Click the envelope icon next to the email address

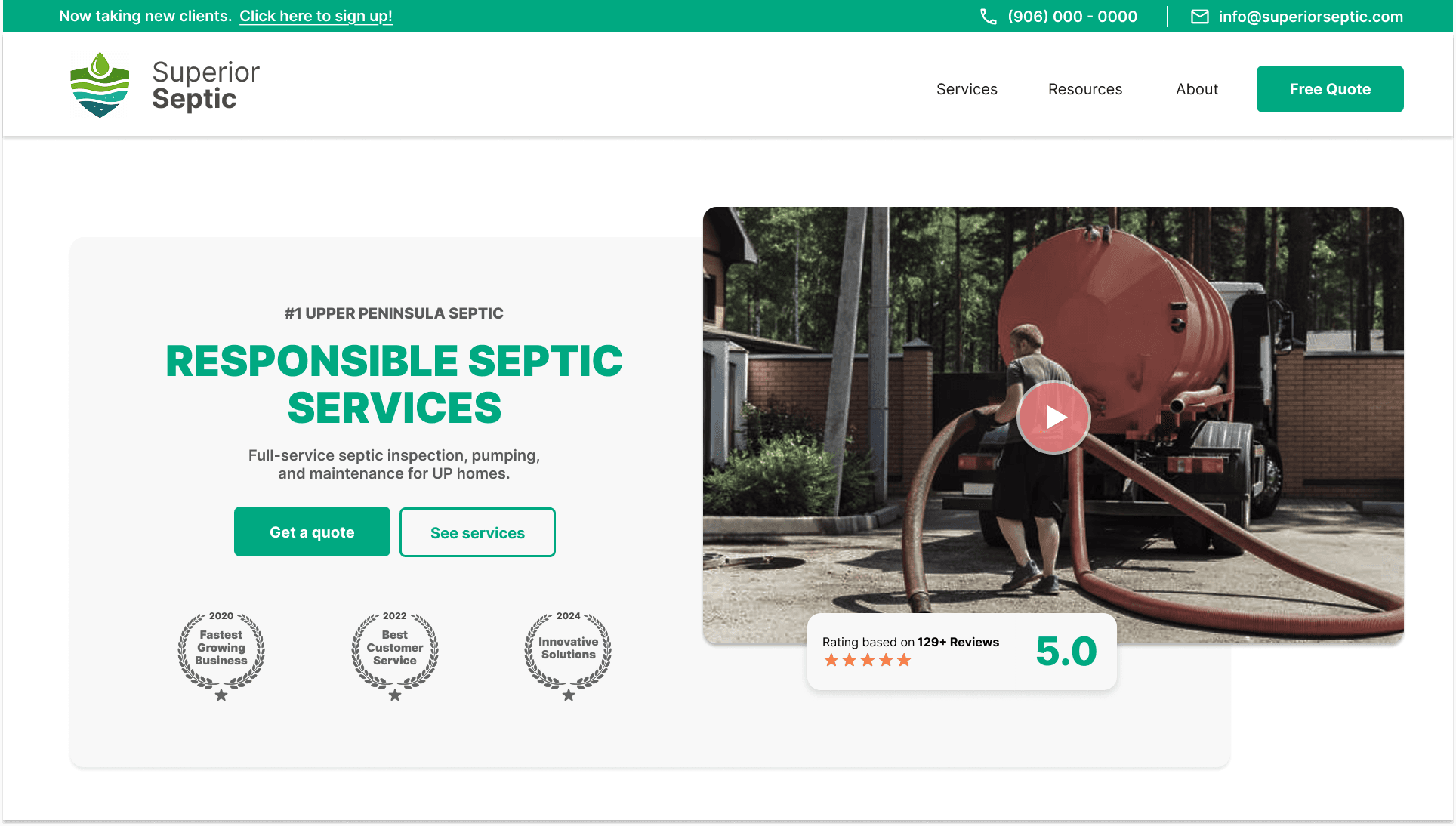(1200, 16)
